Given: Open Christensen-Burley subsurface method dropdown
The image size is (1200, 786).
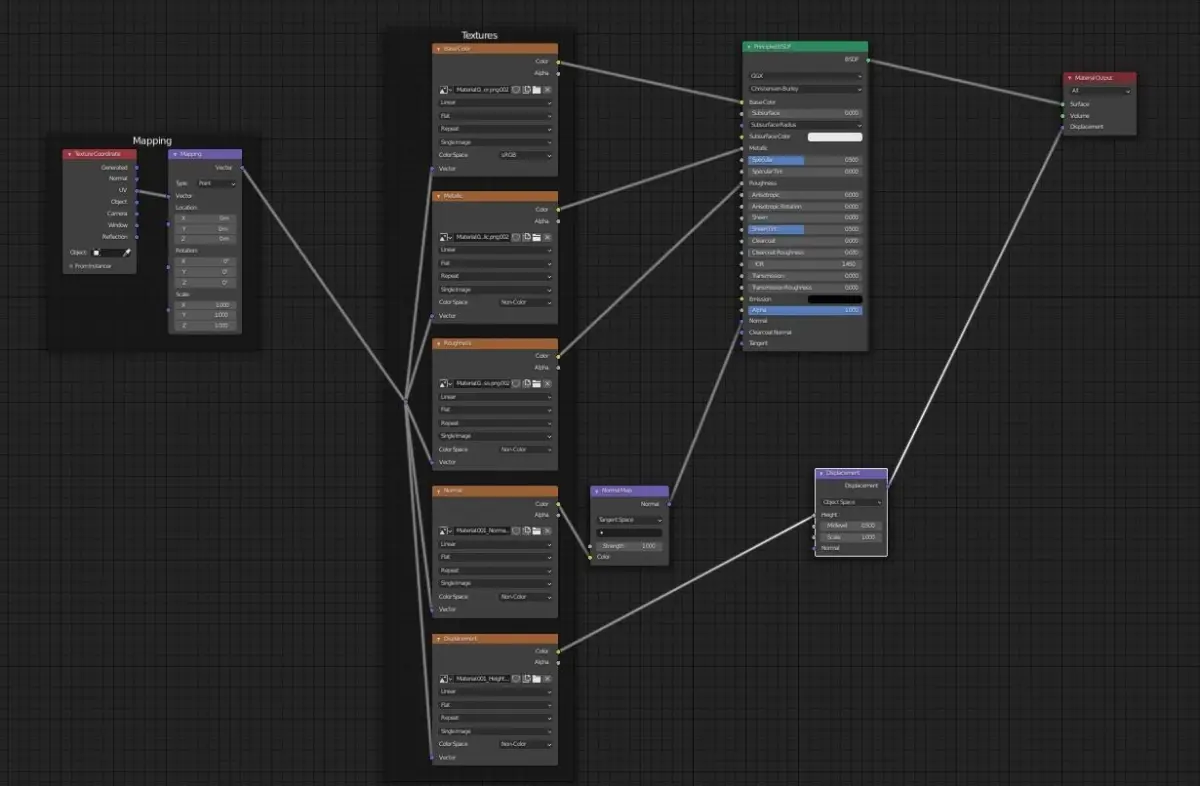Looking at the screenshot, I should tap(805, 89).
